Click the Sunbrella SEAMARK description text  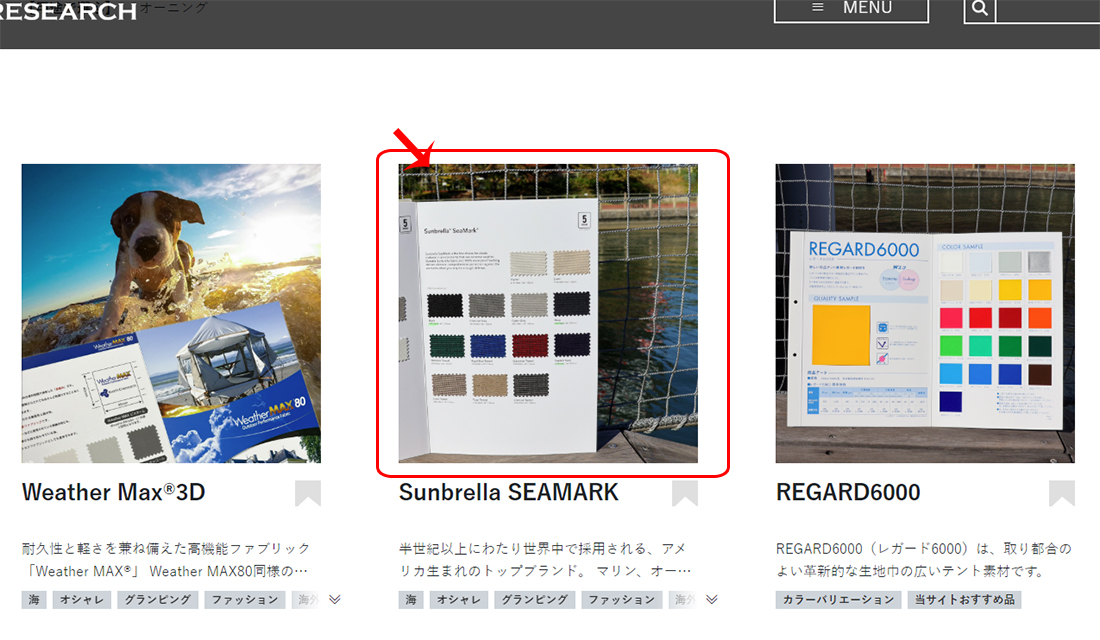[x=544, y=559]
